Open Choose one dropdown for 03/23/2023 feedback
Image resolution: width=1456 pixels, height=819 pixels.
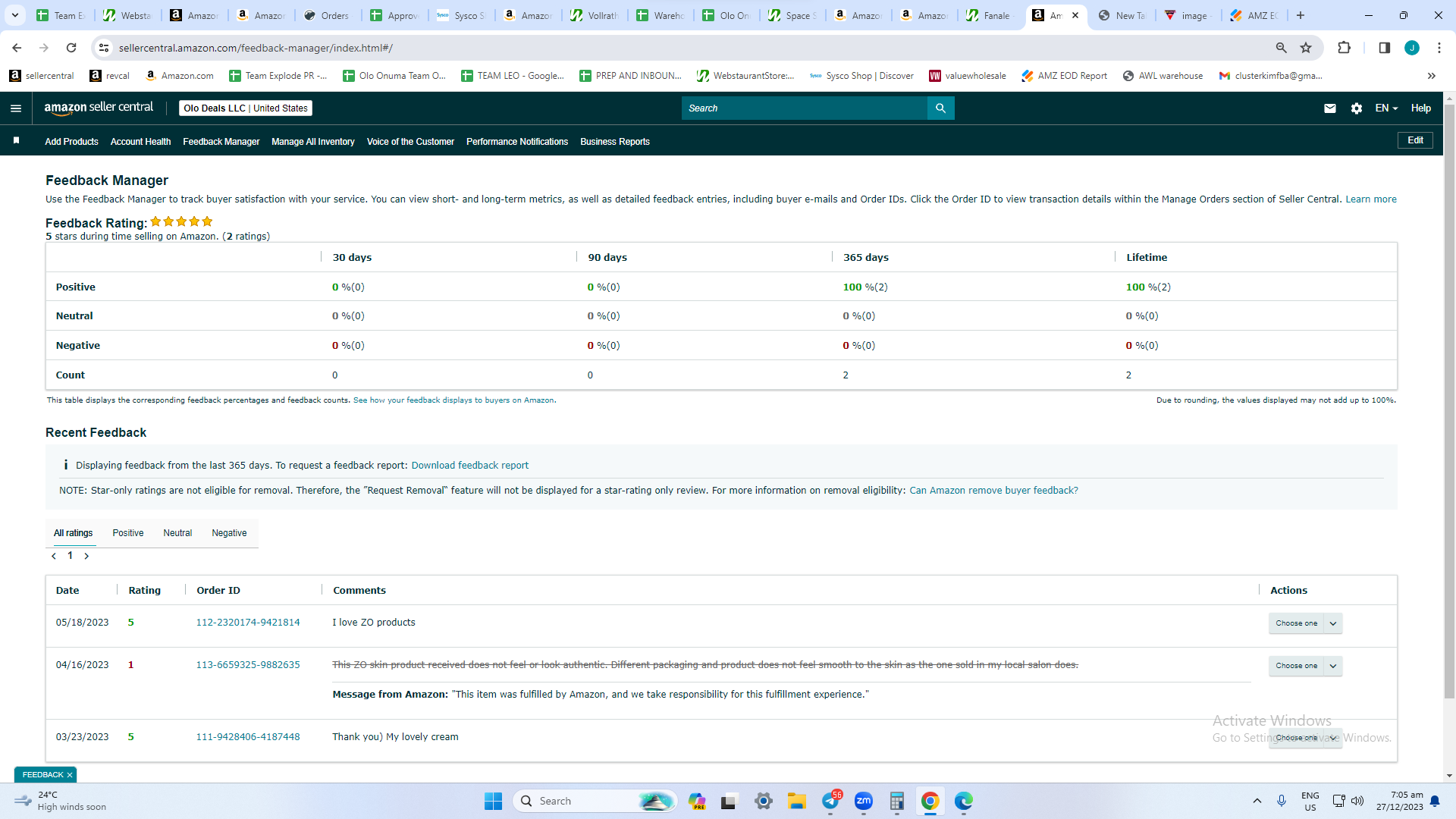click(x=1305, y=738)
